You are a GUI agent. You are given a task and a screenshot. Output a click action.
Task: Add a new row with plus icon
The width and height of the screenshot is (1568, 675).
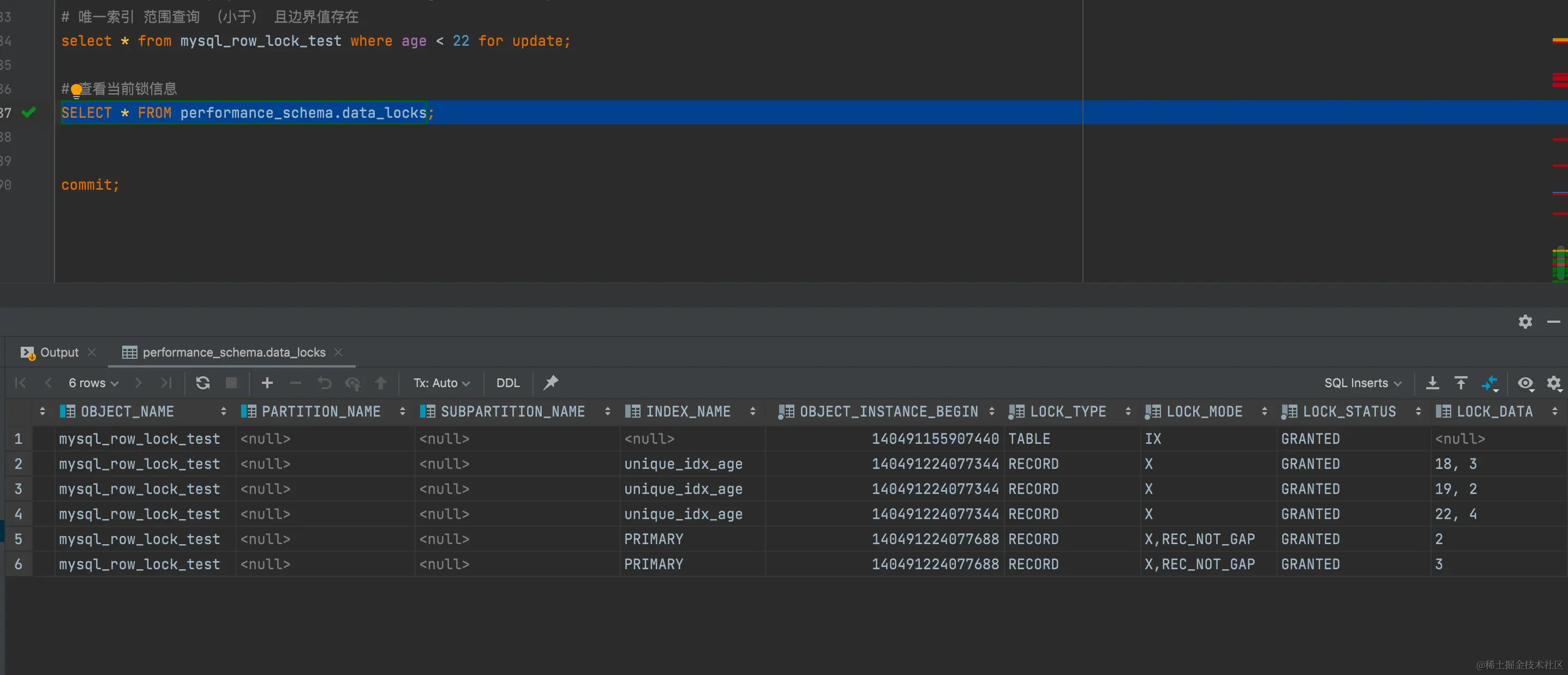pyautogui.click(x=267, y=383)
